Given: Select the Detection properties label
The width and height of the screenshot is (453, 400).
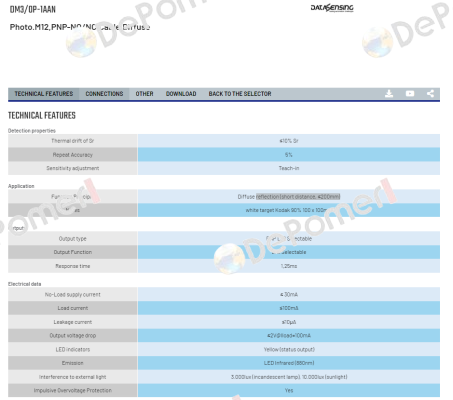Looking at the screenshot, I should point(32,131).
